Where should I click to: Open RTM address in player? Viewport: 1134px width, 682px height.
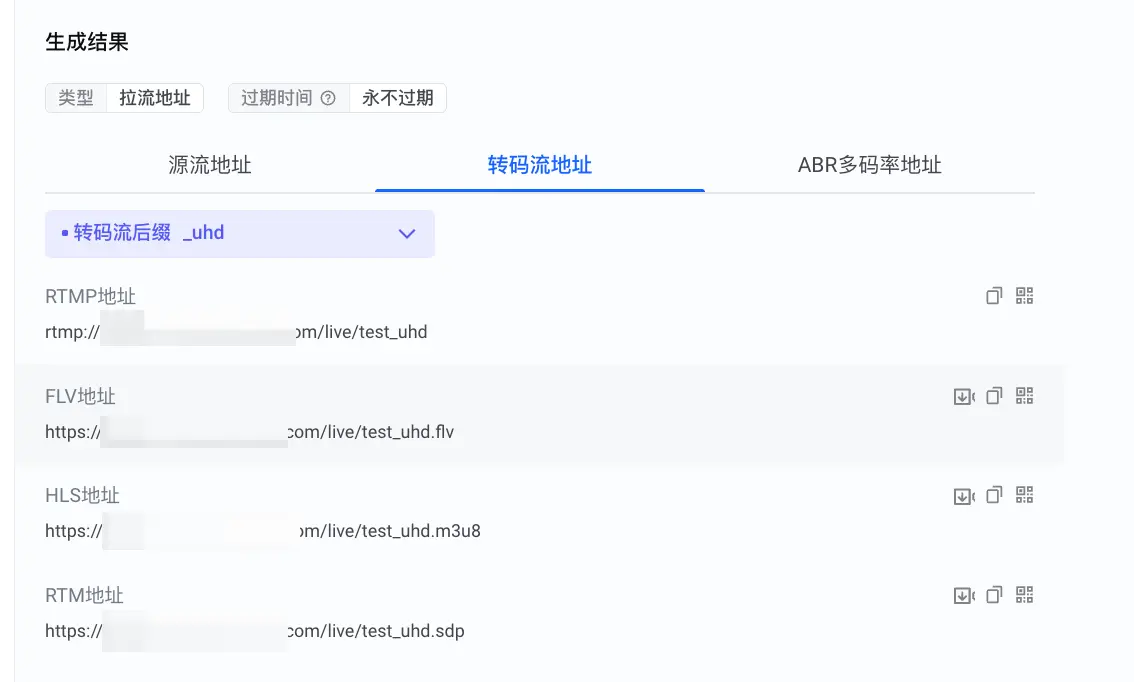tap(964, 596)
